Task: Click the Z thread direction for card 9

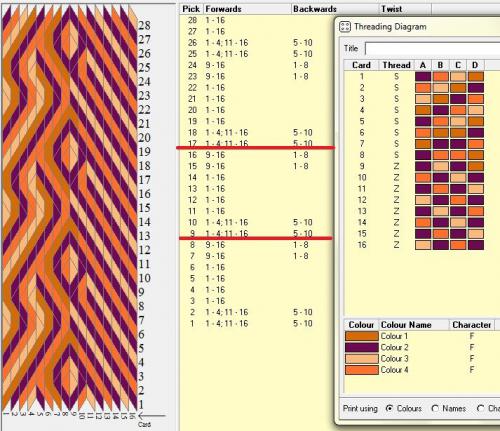Action: (396, 166)
